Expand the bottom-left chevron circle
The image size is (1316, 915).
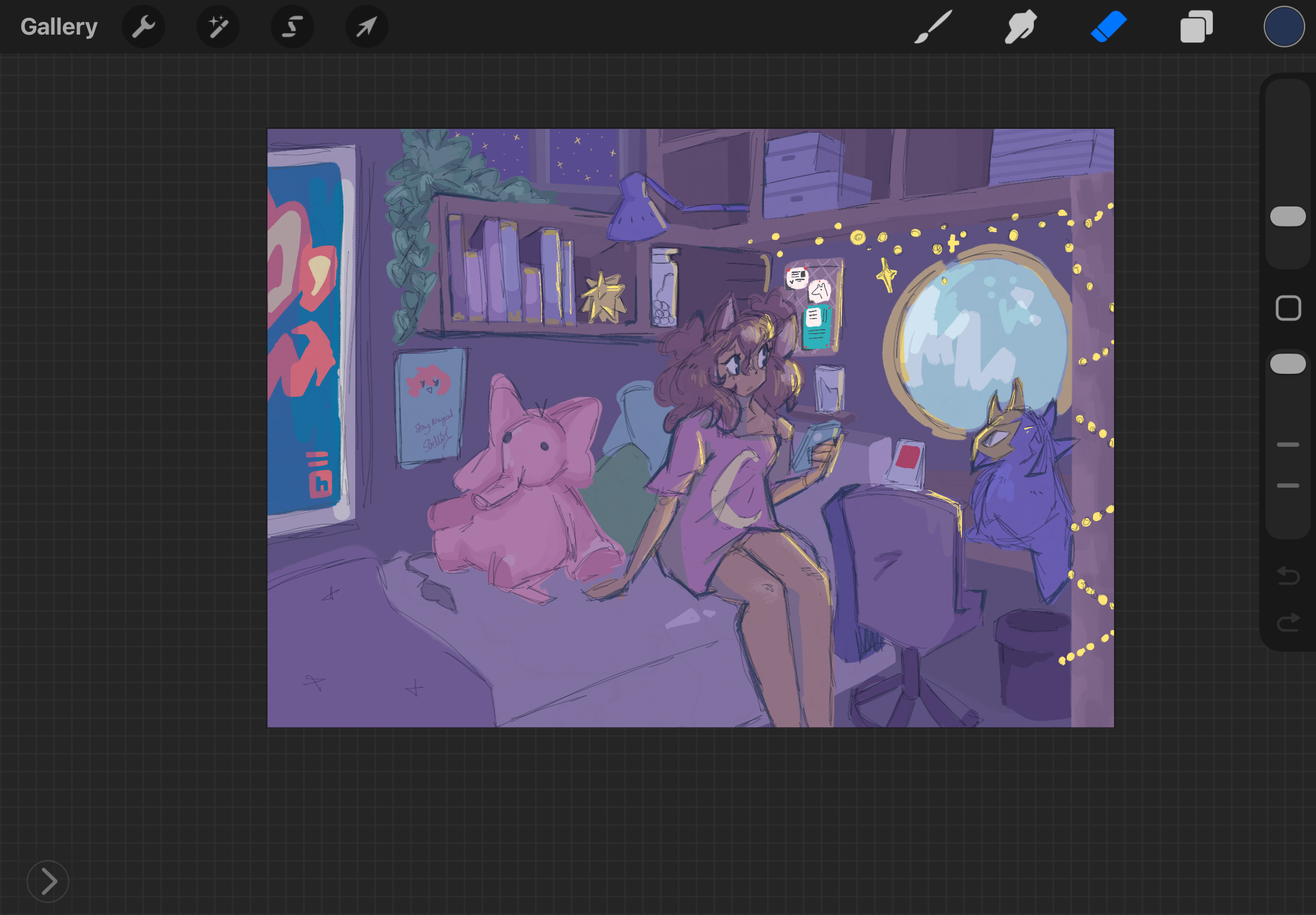click(48, 881)
